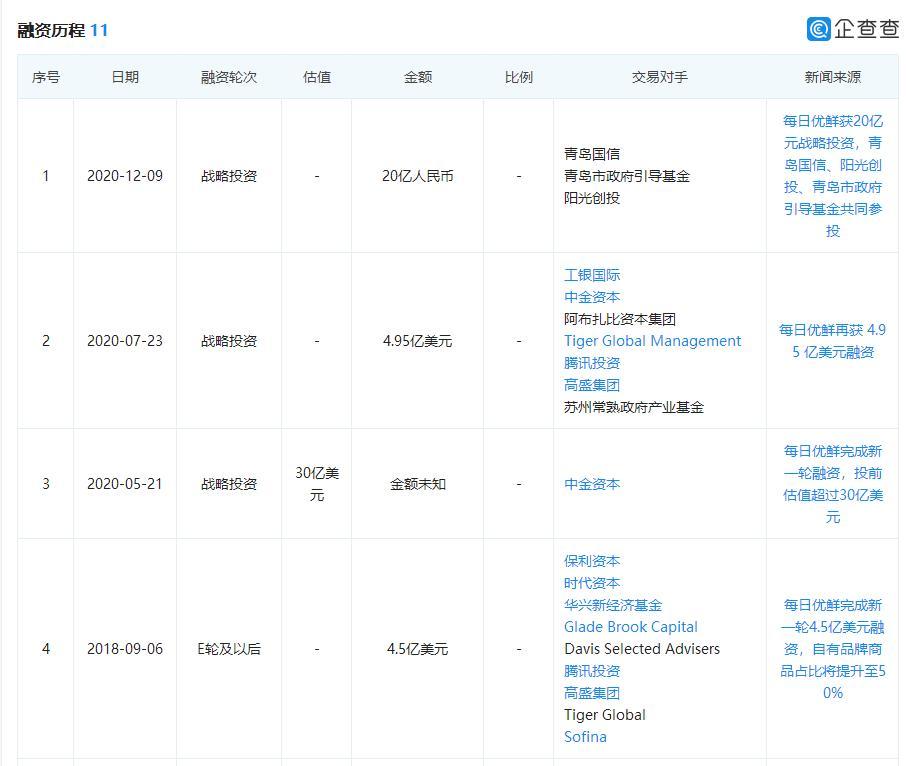
Task: Select amount cell 4.95亿美元
Action: click(418, 341)
